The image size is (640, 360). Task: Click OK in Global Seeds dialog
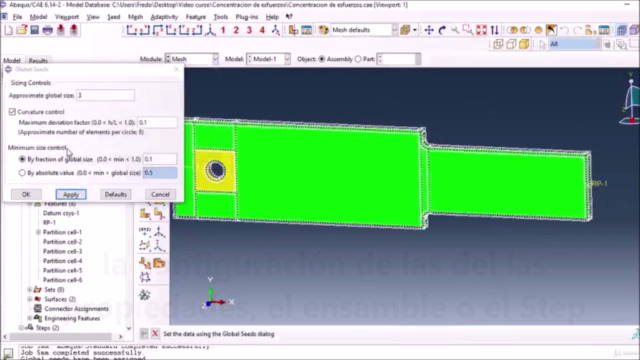coord(26,194)
